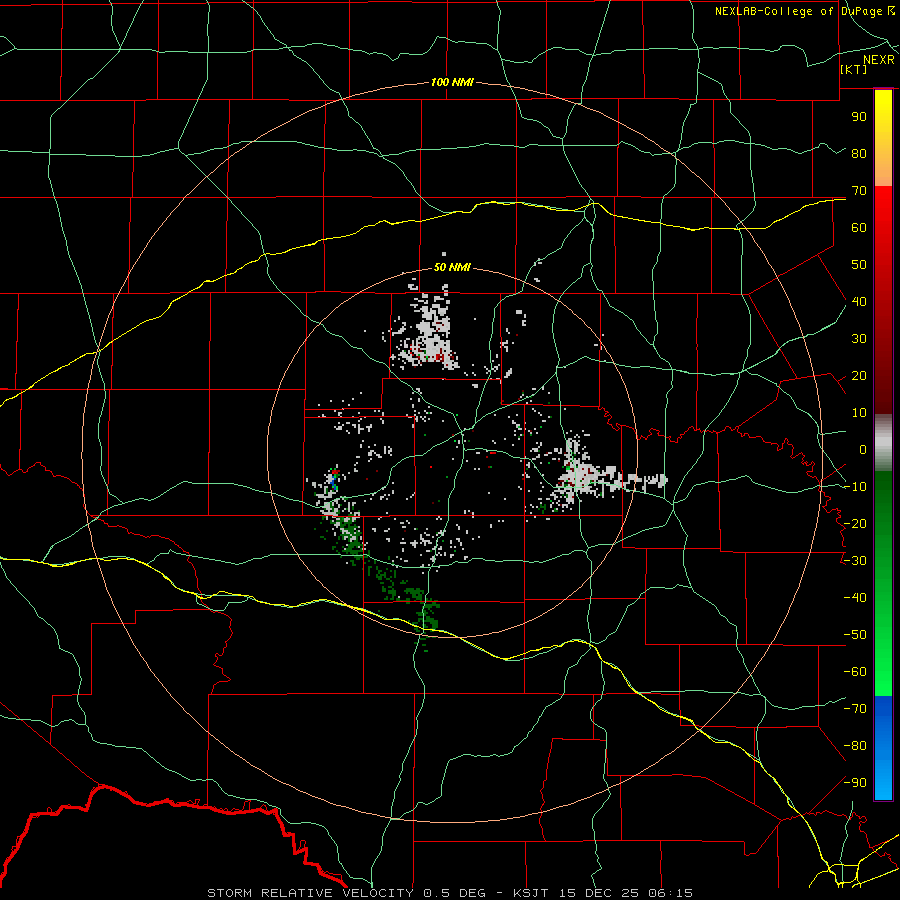Click the -60 value on the velocity scale

pyautogui.click(x=855, y=672)
